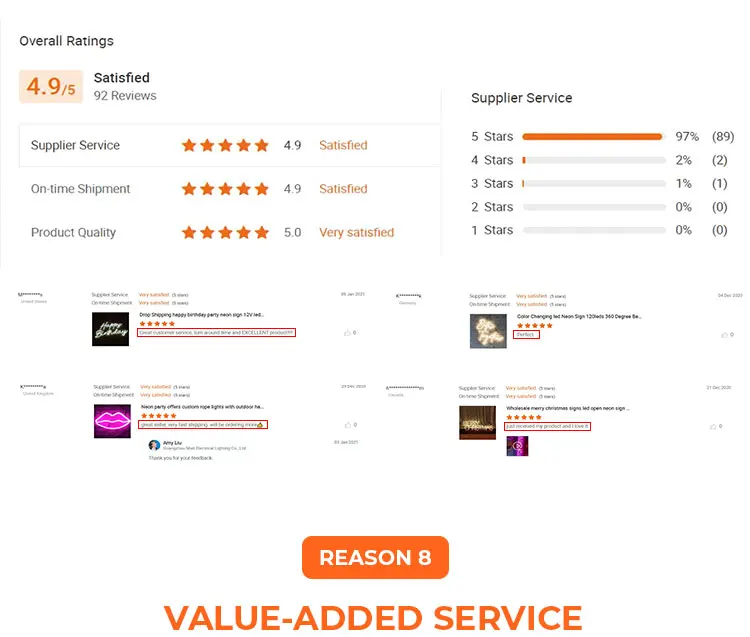Like the pink lips neon review

coord(346,425)
